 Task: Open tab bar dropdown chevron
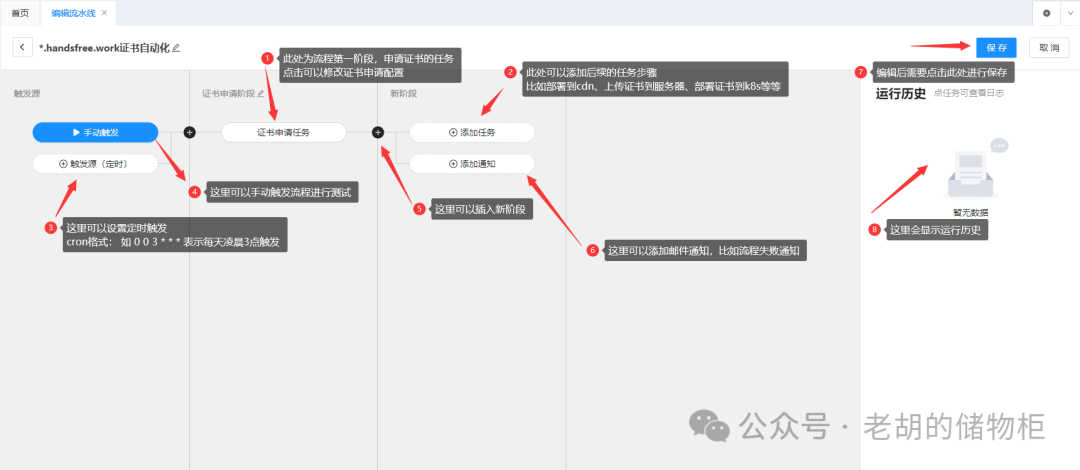point(1070,13)
